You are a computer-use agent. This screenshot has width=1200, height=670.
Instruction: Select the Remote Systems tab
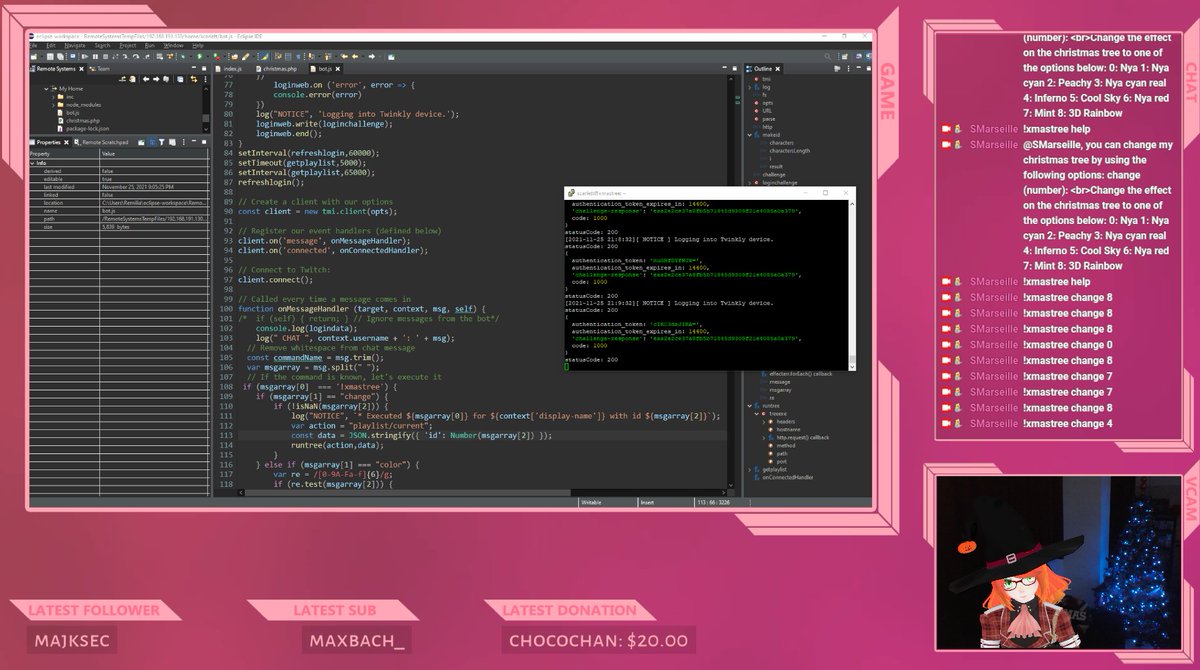pos(58,68)
